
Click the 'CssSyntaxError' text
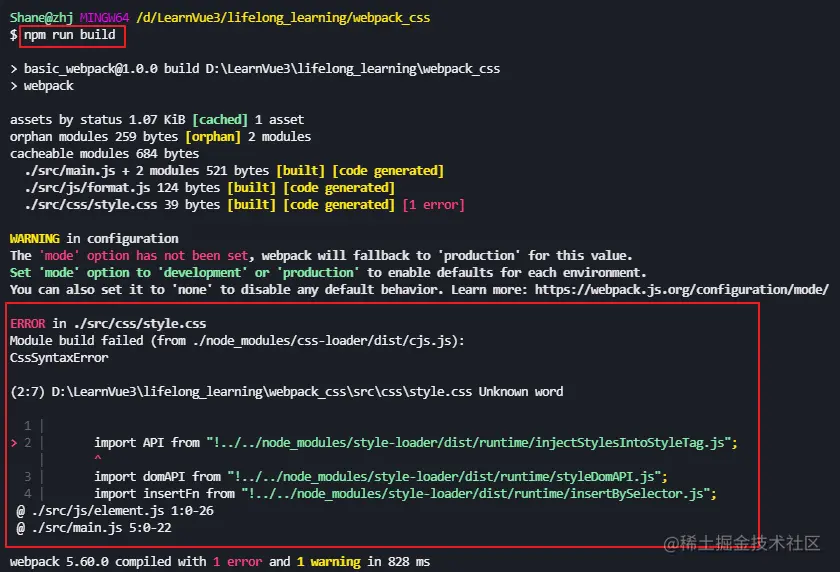pyautogui.click(x=59, y=358)
